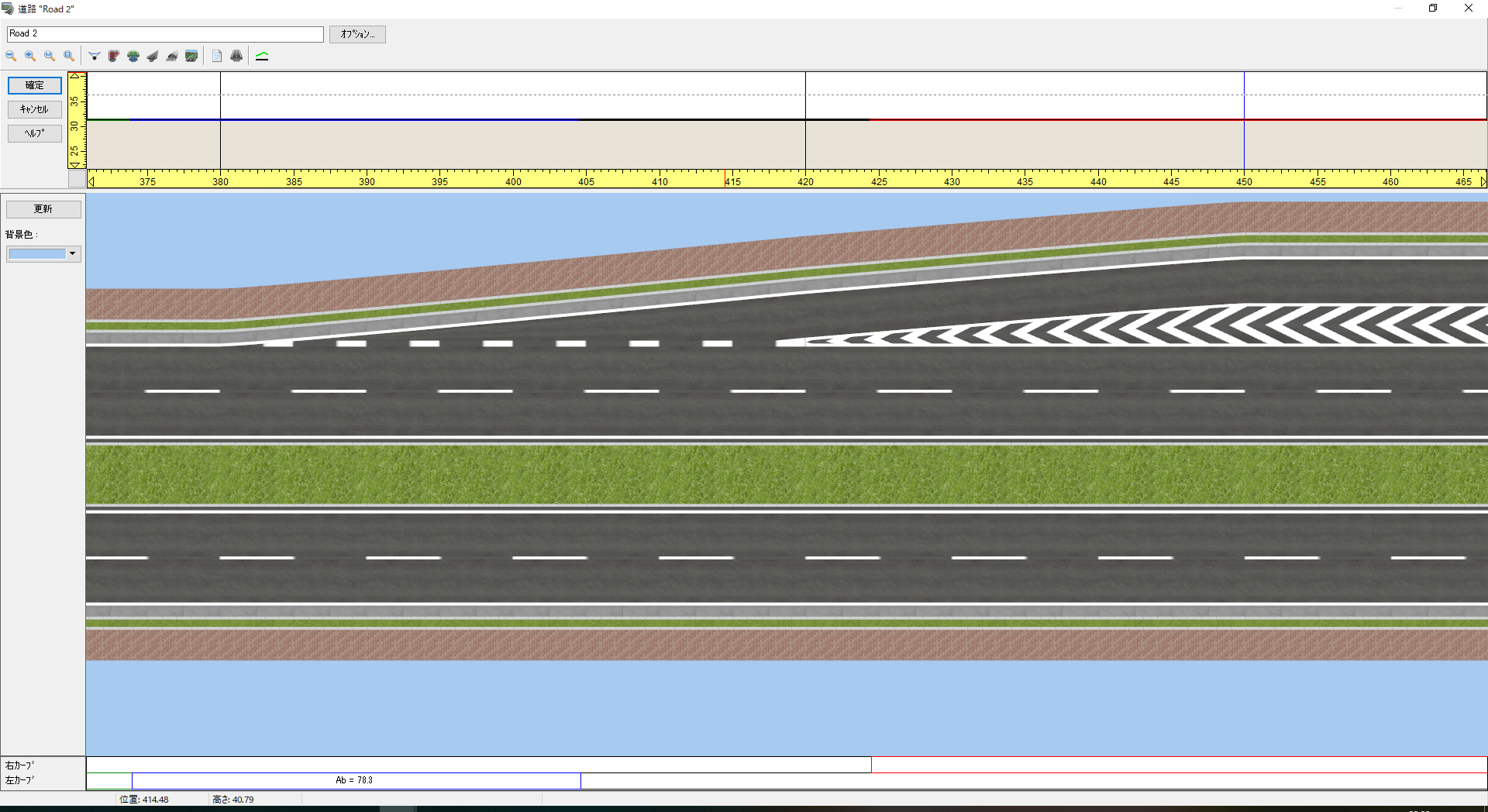The height and width of the screenshot is (812, 1488).
Task: Click the 確定 confirm button
Action: point(35,85)
